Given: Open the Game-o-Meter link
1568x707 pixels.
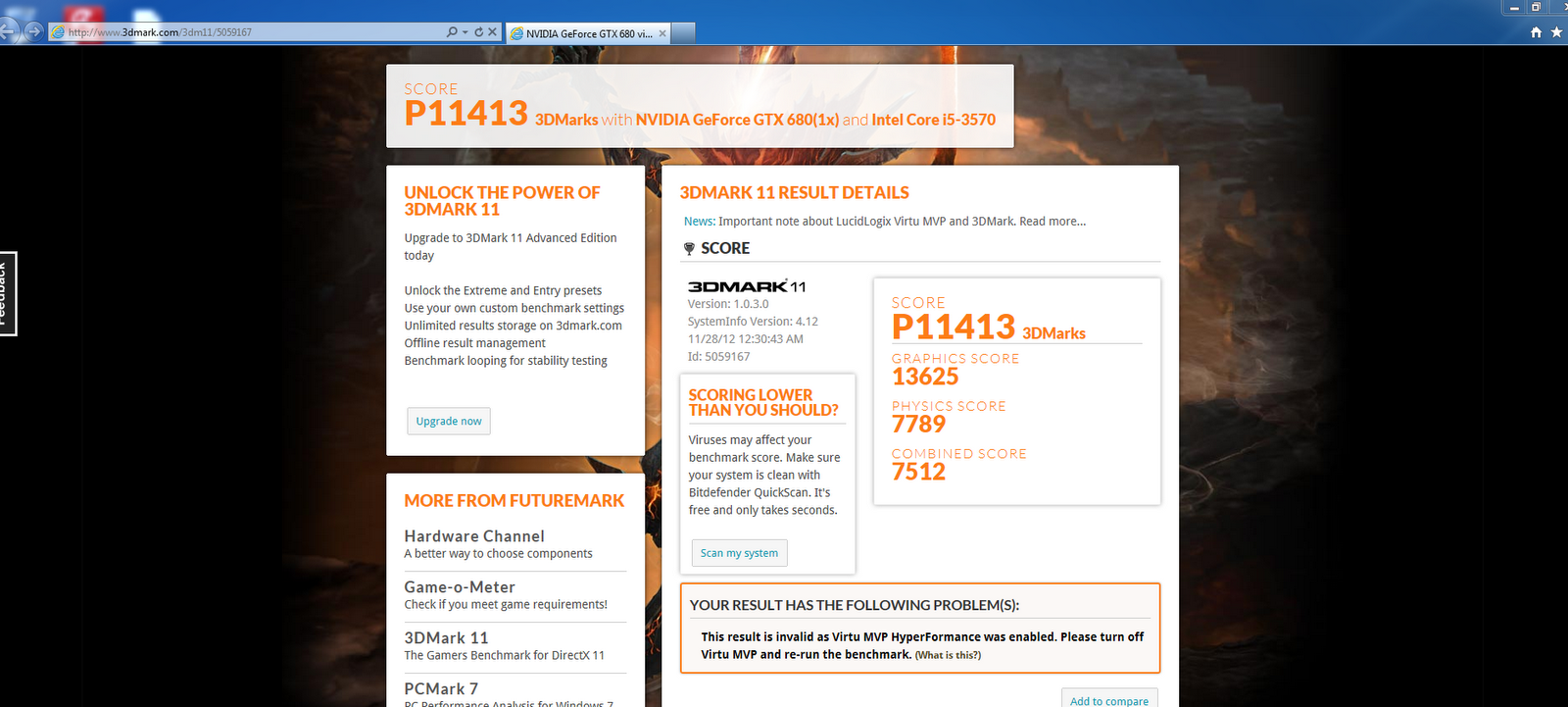Looking at the screenshot, I should (x=460, y=587).
